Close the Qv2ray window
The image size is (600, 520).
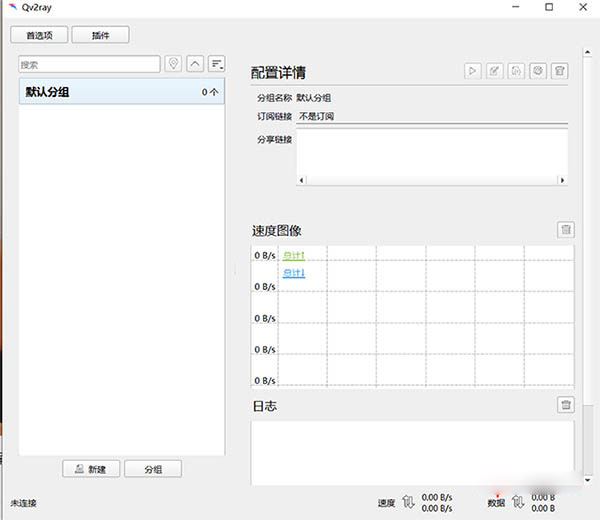583,7
